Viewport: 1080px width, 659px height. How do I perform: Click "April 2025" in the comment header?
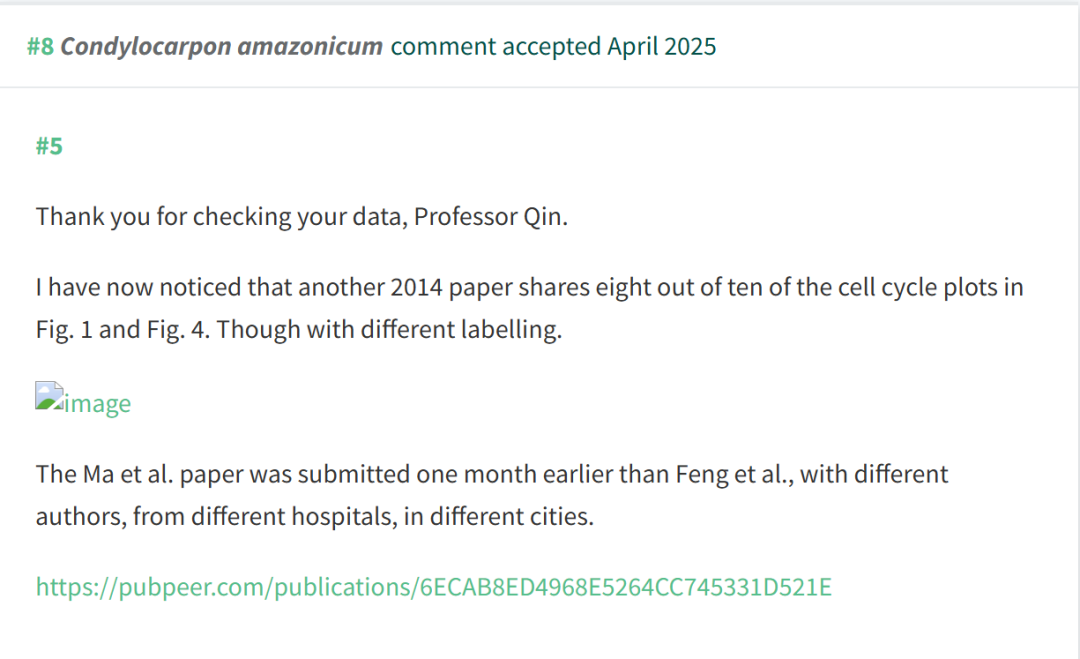click(x=661, y=46)
